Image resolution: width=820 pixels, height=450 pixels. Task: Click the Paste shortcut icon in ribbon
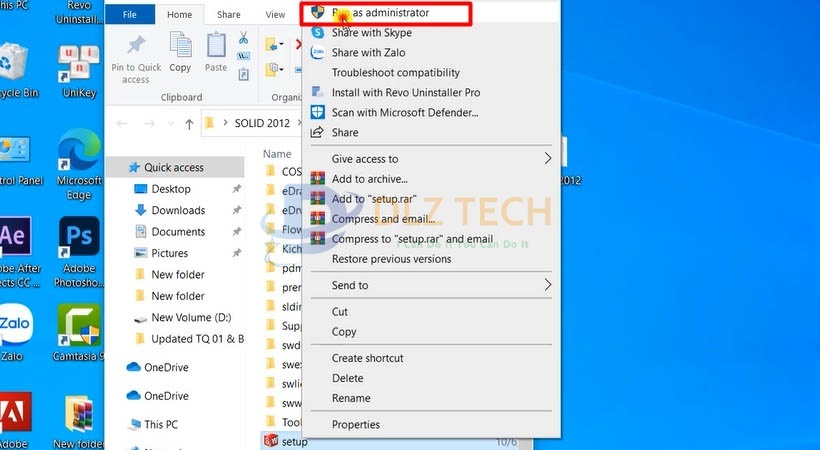pos(243,75)
